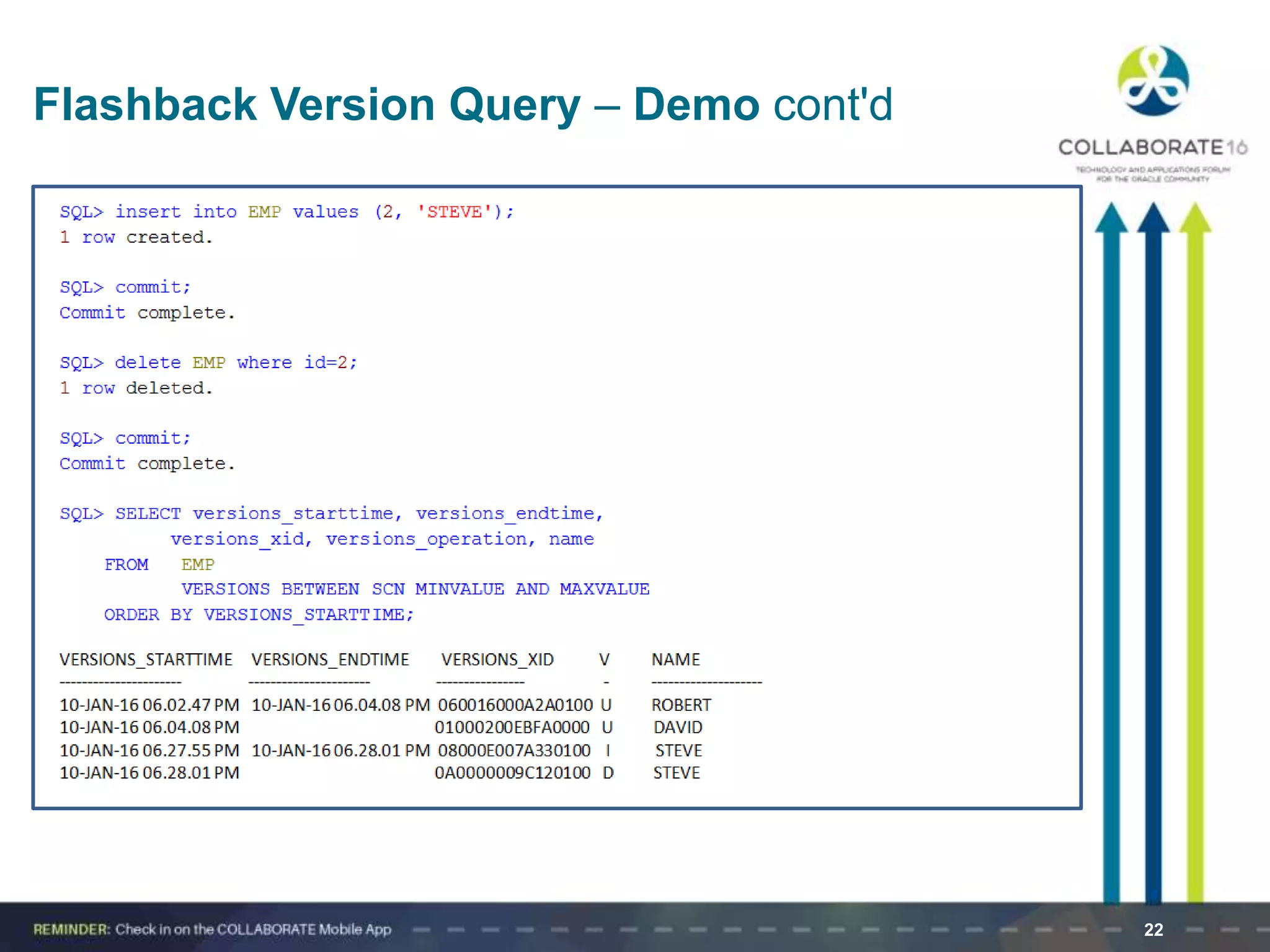Screen dimensions: 1270x952
Task: Click XID value 01000200EBFA0000
Action: 512,728
